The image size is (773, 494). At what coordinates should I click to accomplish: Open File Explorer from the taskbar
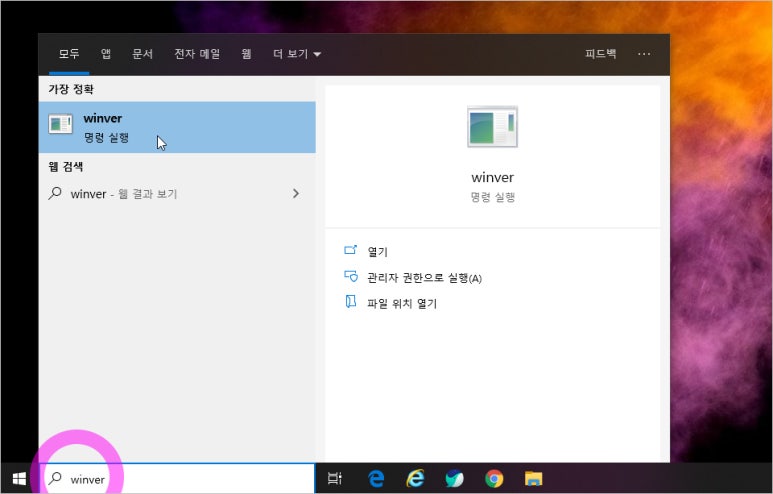(533, 479)
